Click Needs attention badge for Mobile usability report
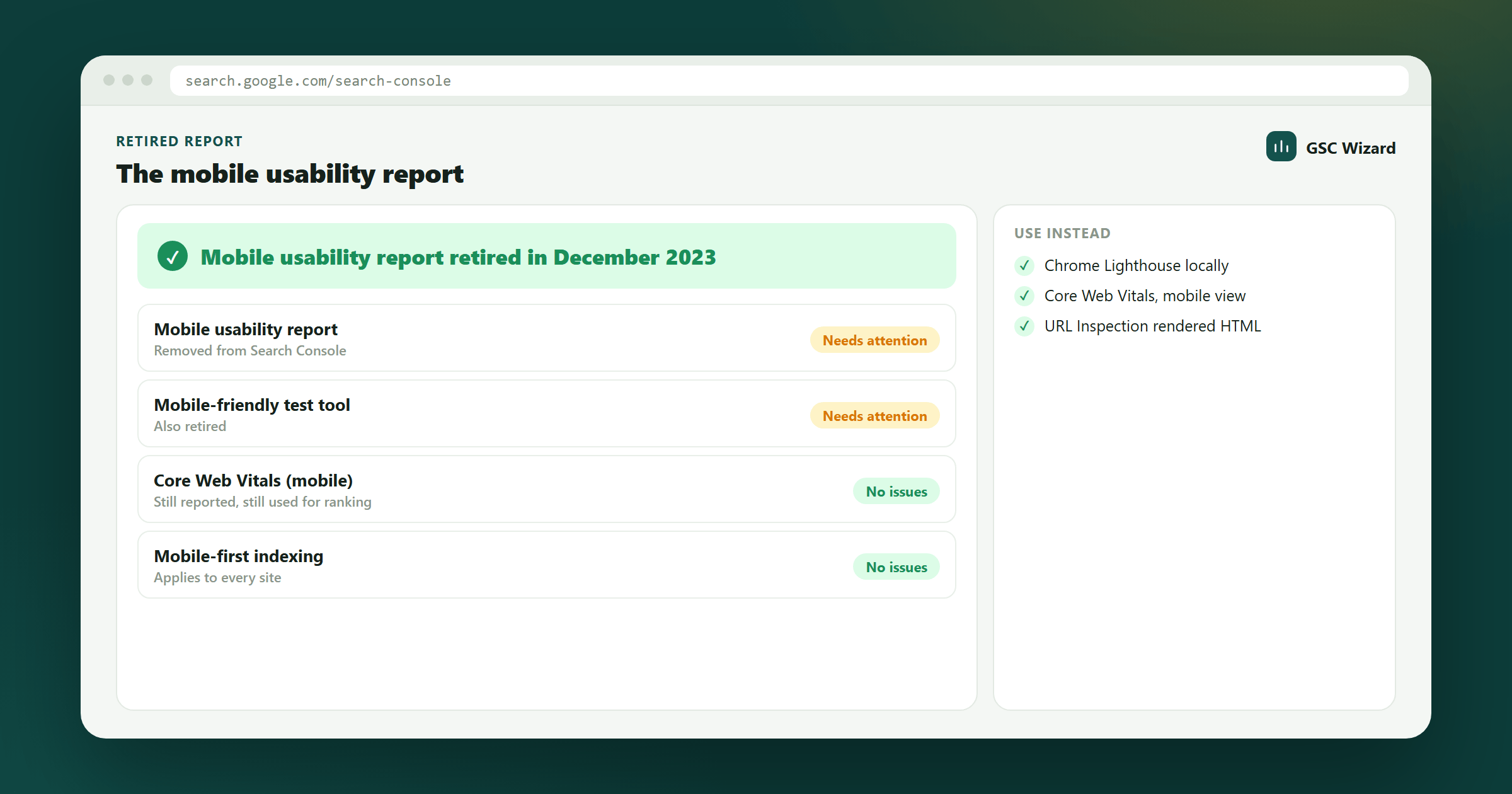This screenshot has height=794, width=1512. coord(874,340)
